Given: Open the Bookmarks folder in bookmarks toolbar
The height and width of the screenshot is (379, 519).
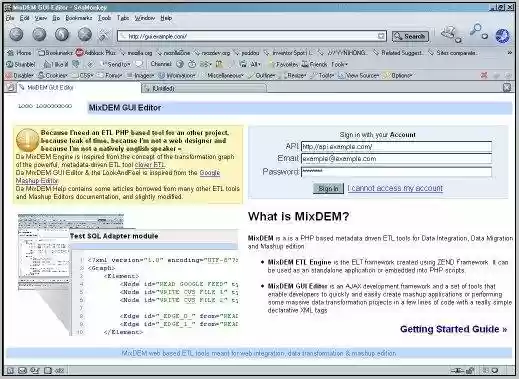Looking at the screenshot, I should [x=55, y=53].
